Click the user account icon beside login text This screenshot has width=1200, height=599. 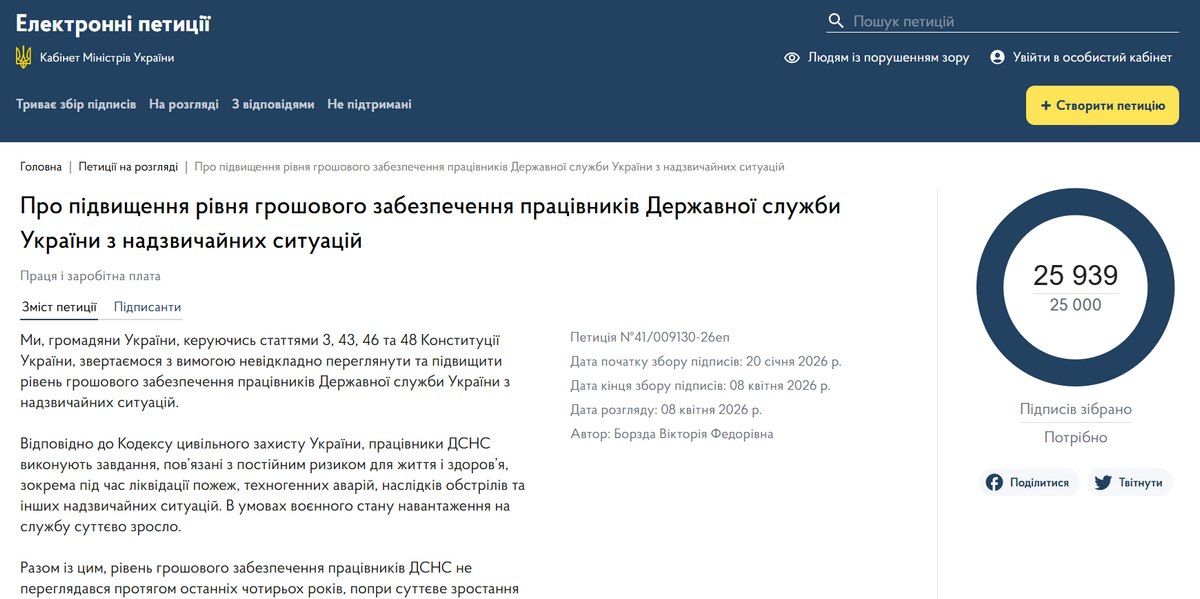[x=997, y=58]
